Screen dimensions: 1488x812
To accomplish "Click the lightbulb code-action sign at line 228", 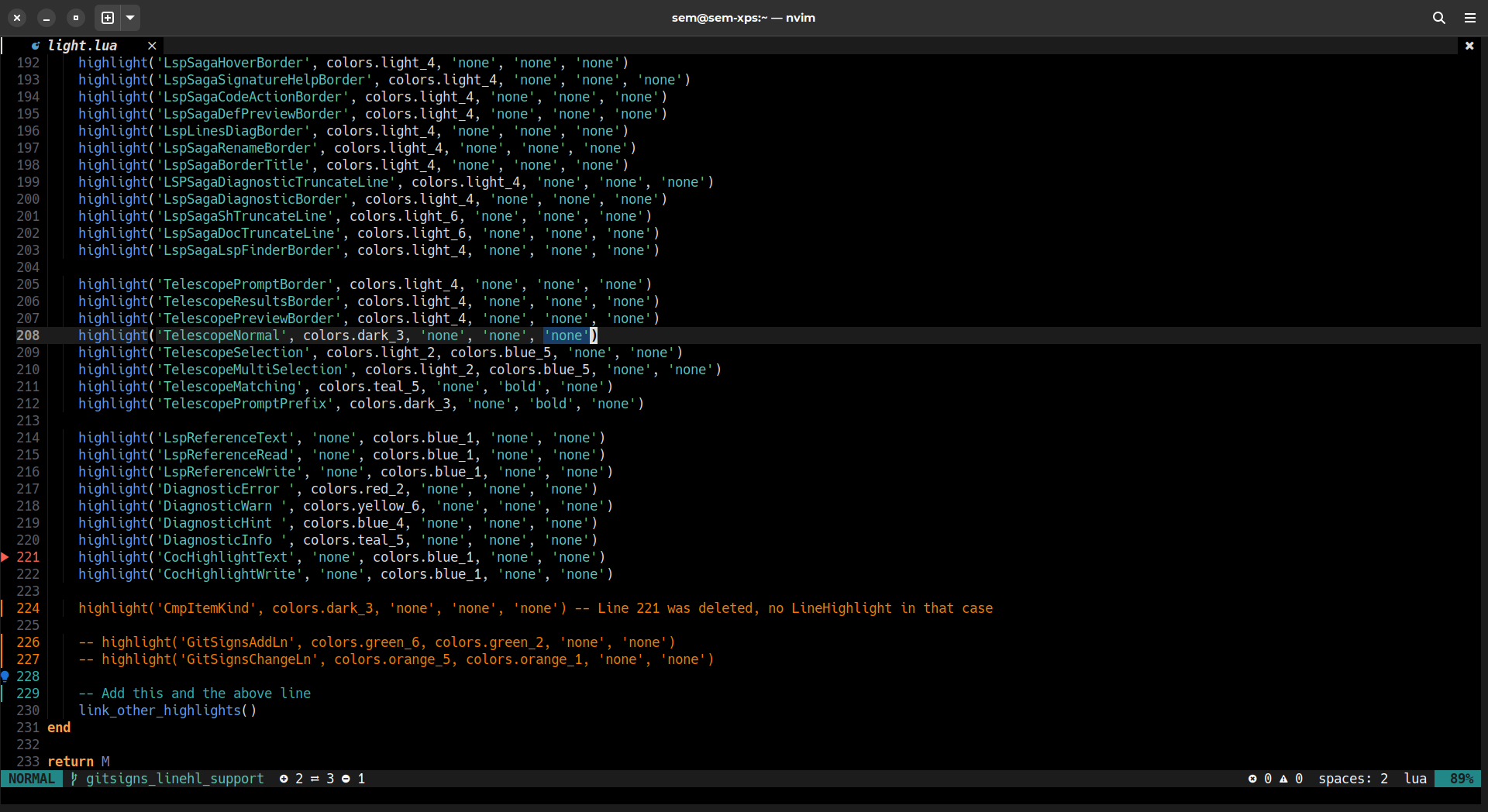I will coord(5,676).
